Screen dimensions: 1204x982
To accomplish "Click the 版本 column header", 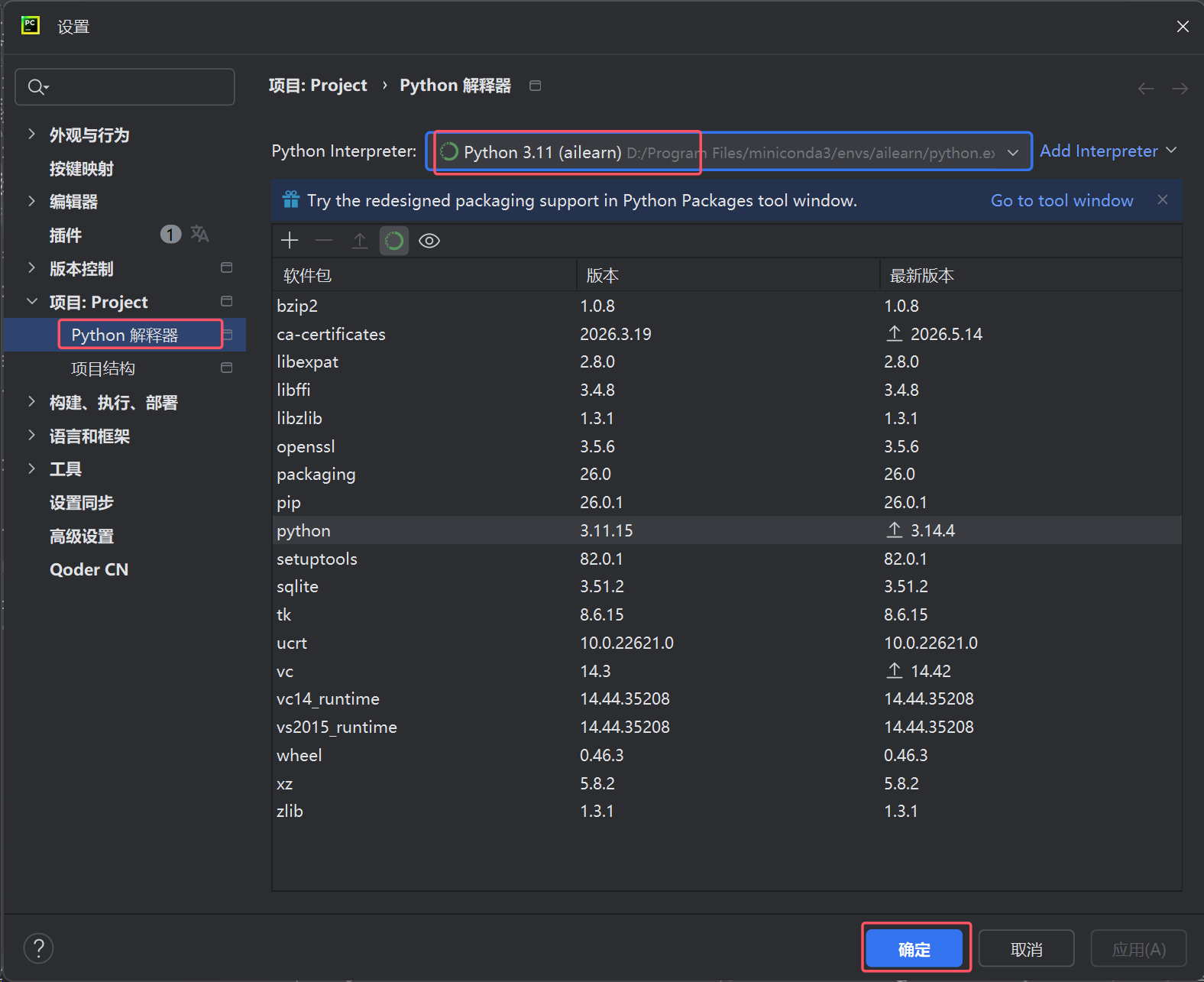I will (728, 275).
